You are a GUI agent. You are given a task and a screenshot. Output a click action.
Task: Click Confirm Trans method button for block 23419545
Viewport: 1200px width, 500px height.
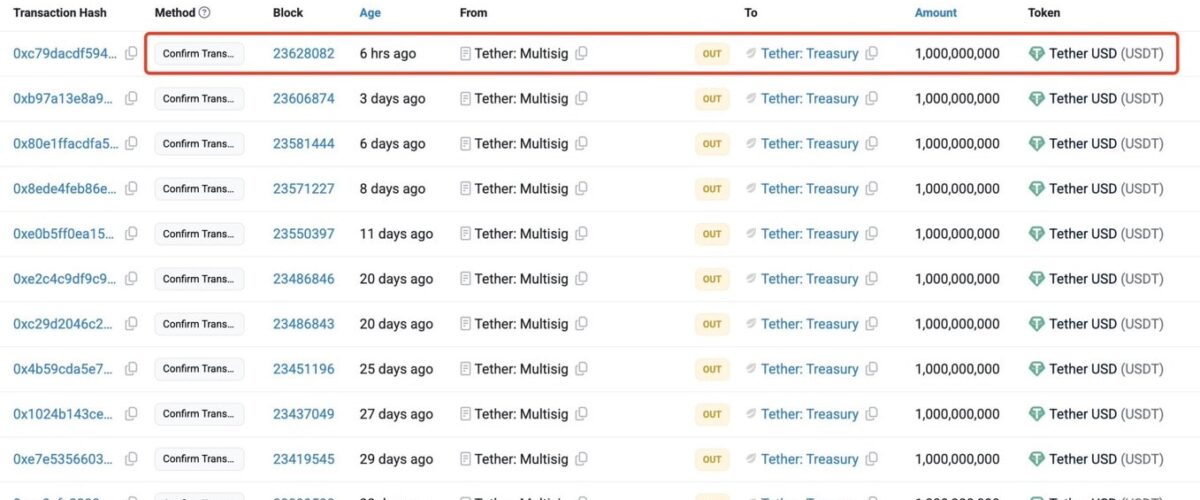click(x=199, y=459)
